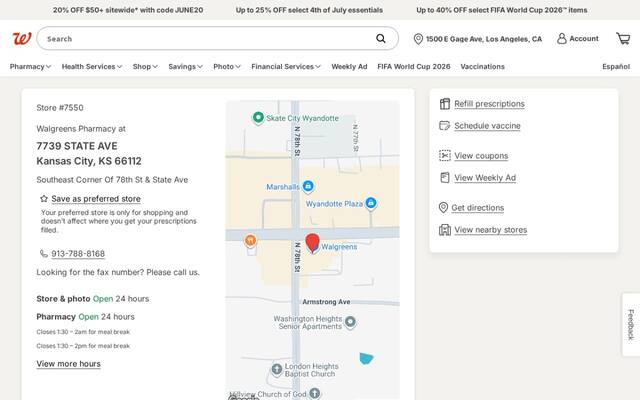Click the 7739 STATE AVE address heading
This screenshot has width=640, height=400.
point(77,146)
